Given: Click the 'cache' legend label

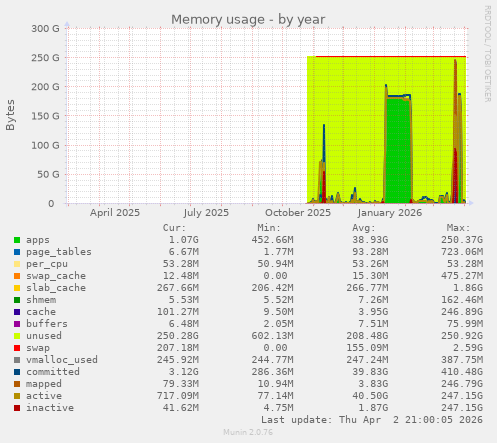Looking at the screenshot, I should 41,312.
